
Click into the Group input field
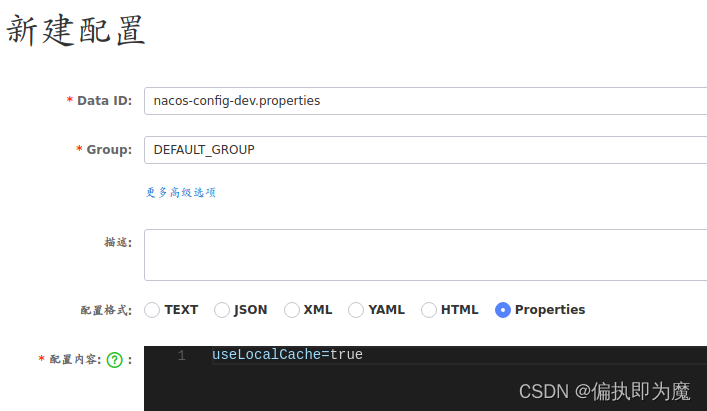pyautogui.click(x=425, y=150)
